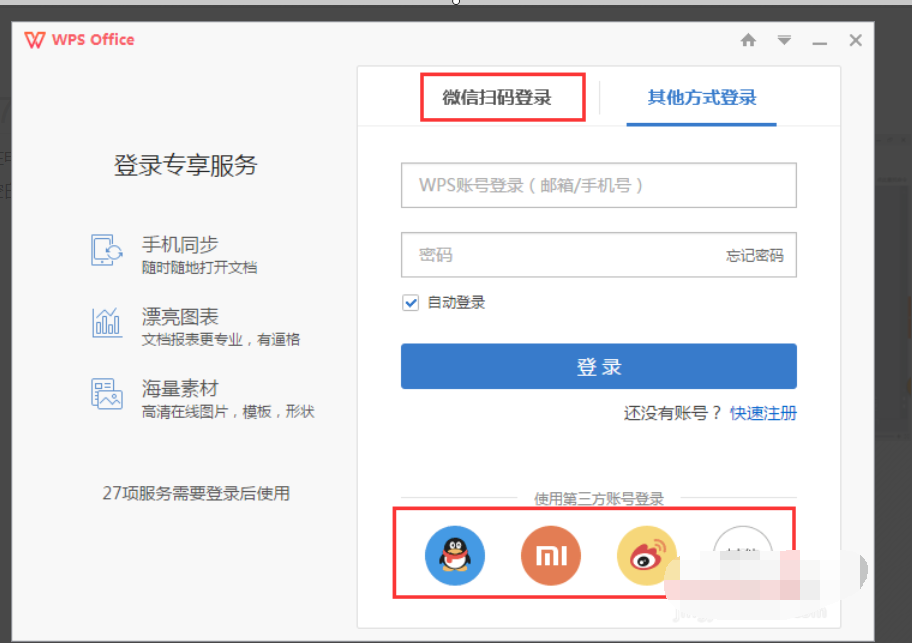Click the 高清在线图片，模板，形状 description

click(228, 412)
